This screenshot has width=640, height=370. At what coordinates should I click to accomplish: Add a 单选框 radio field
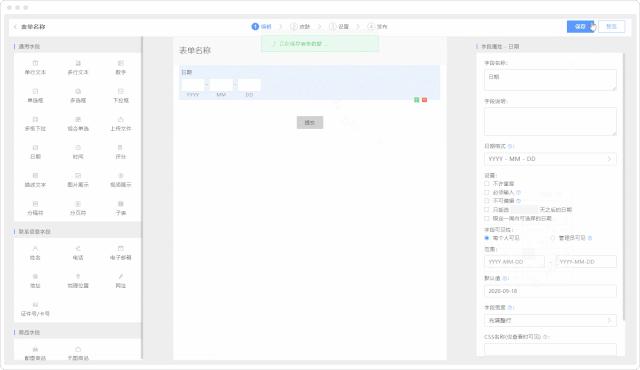(x=35, y=96)
